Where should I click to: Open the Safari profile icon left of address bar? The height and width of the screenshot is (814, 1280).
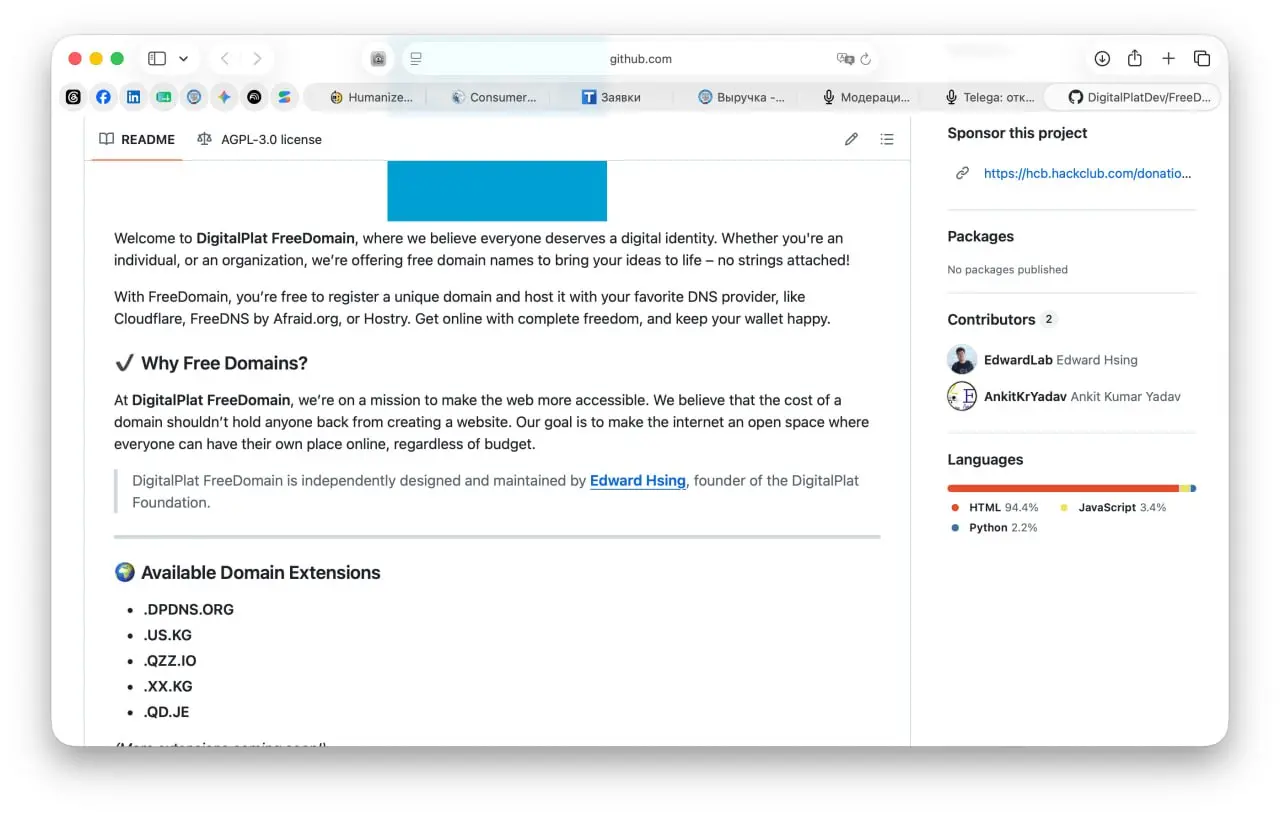click(378, 59)
